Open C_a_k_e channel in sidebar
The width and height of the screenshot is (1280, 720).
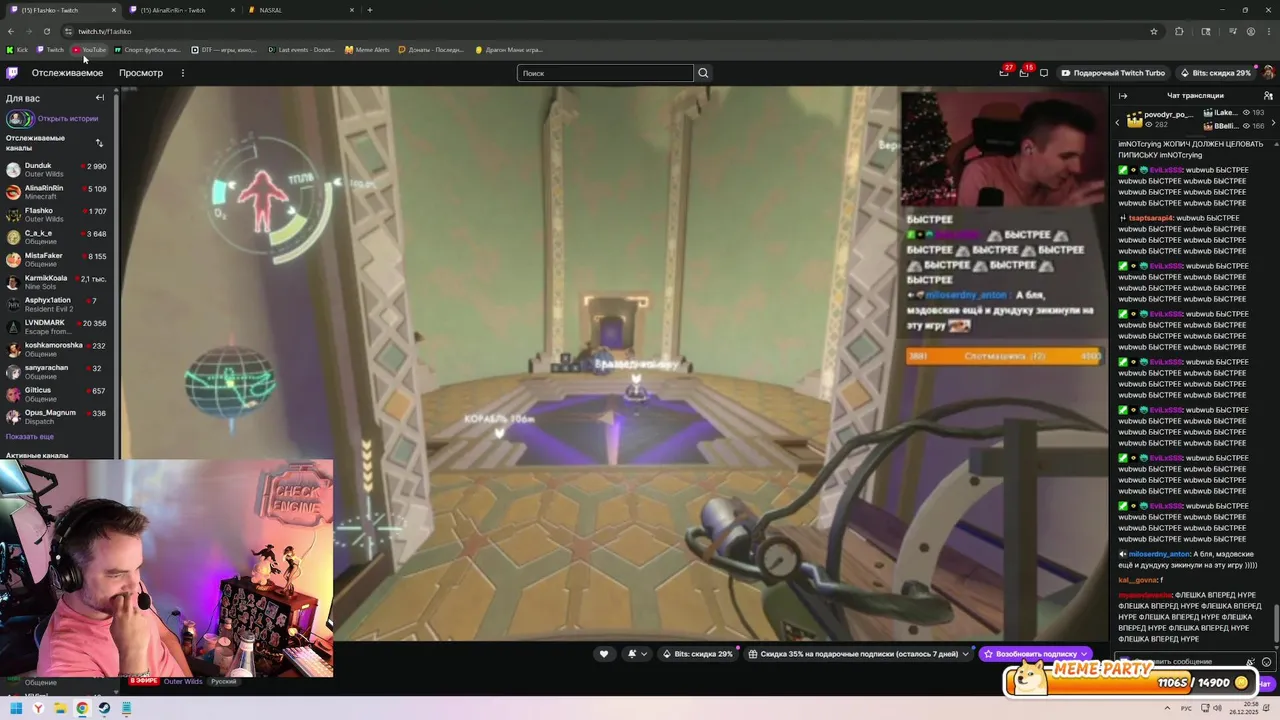[58, 237]
